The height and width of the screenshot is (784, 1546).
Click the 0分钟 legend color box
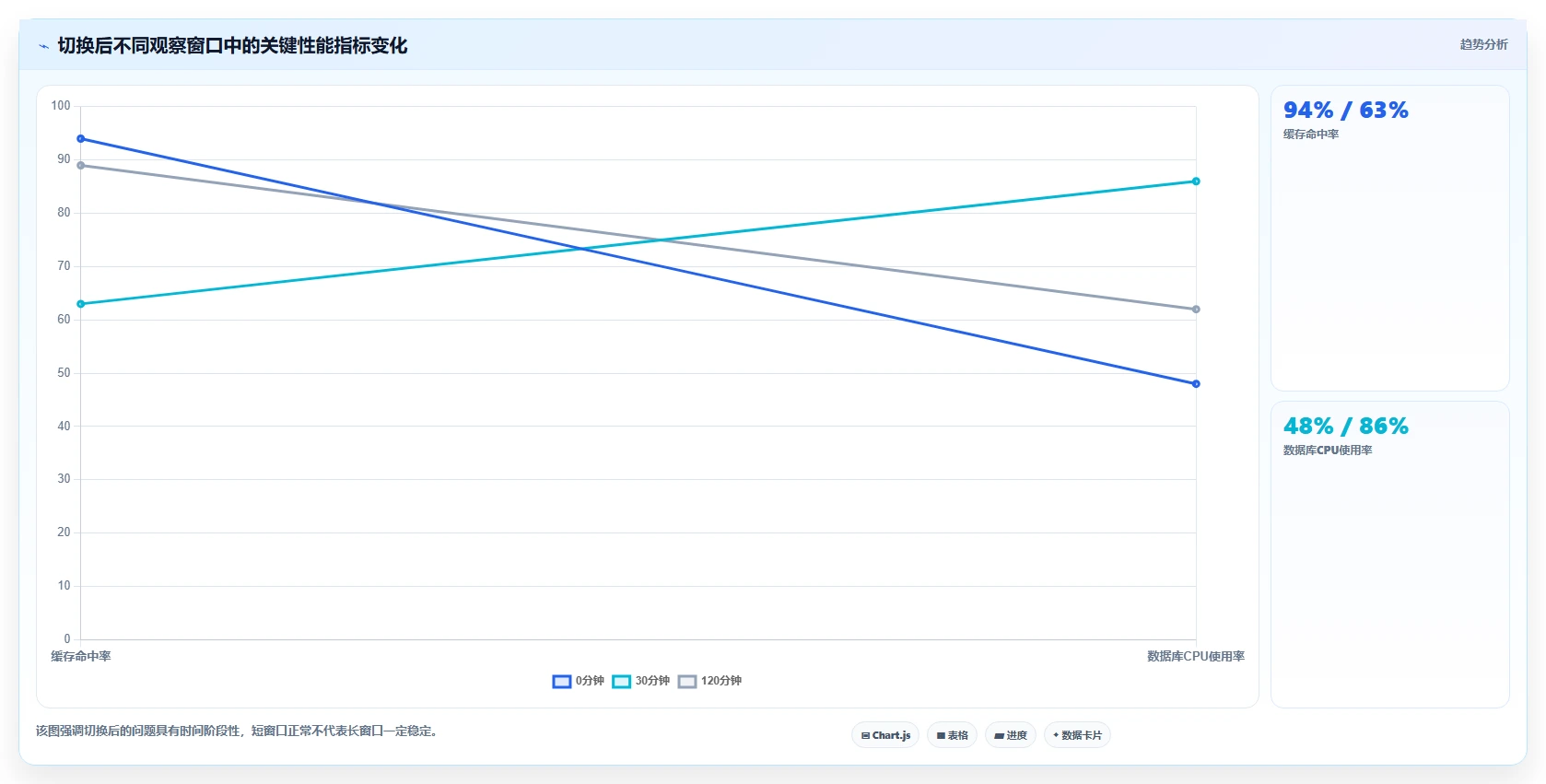coord(562,682)
